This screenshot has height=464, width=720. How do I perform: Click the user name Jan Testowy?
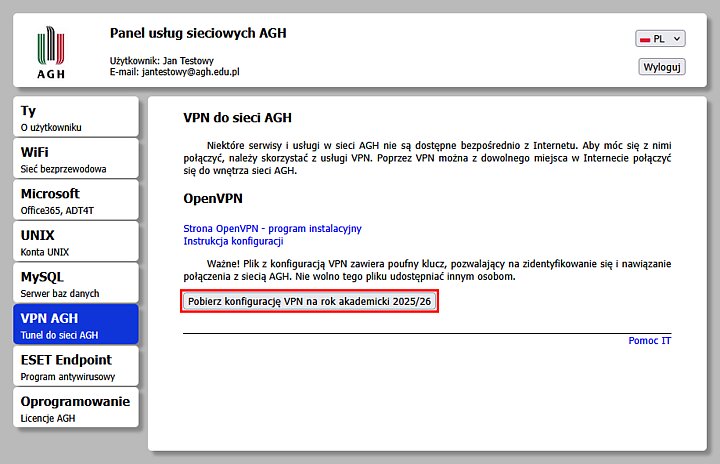[x=187, y=60]
